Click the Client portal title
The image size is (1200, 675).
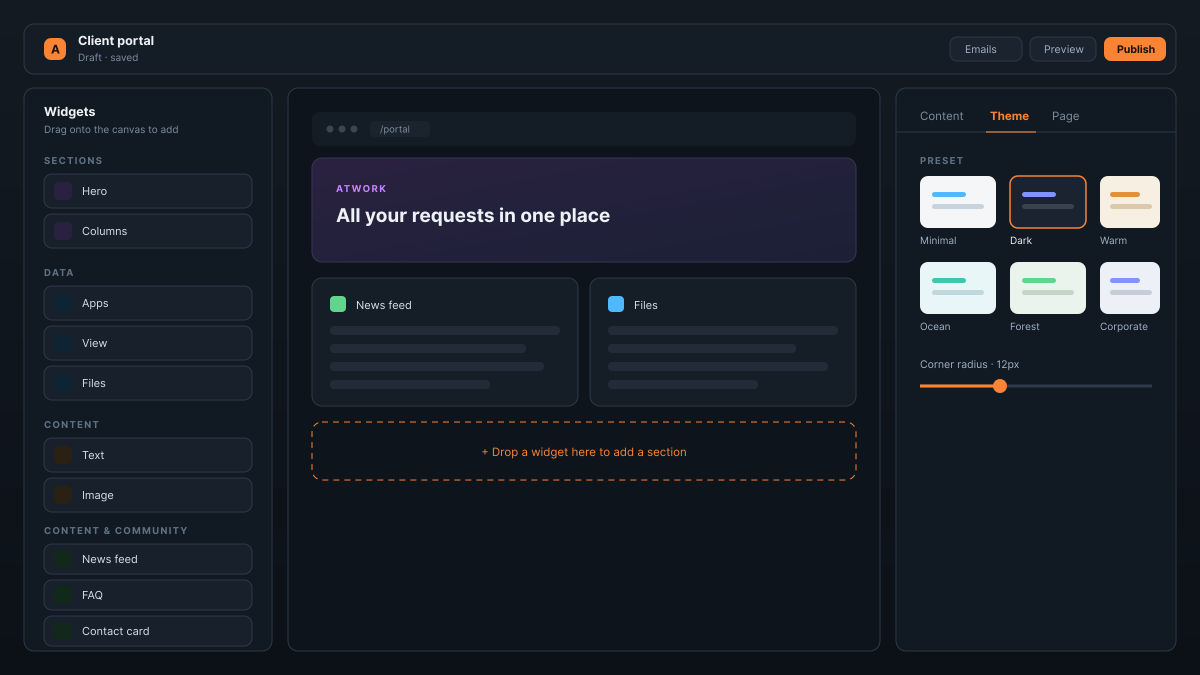(116, 41)
